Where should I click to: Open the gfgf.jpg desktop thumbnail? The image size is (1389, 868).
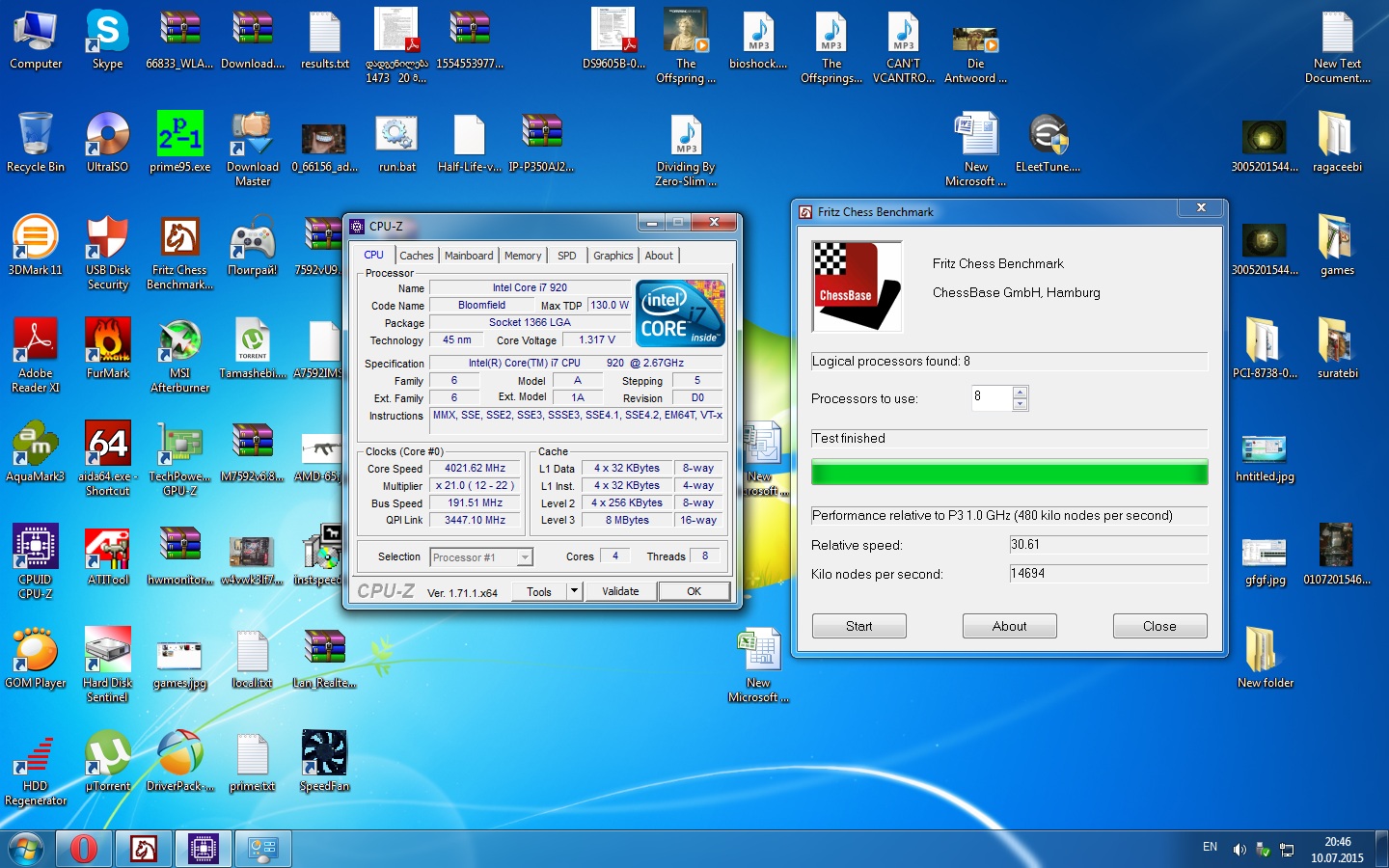[x=1265, y=562]
